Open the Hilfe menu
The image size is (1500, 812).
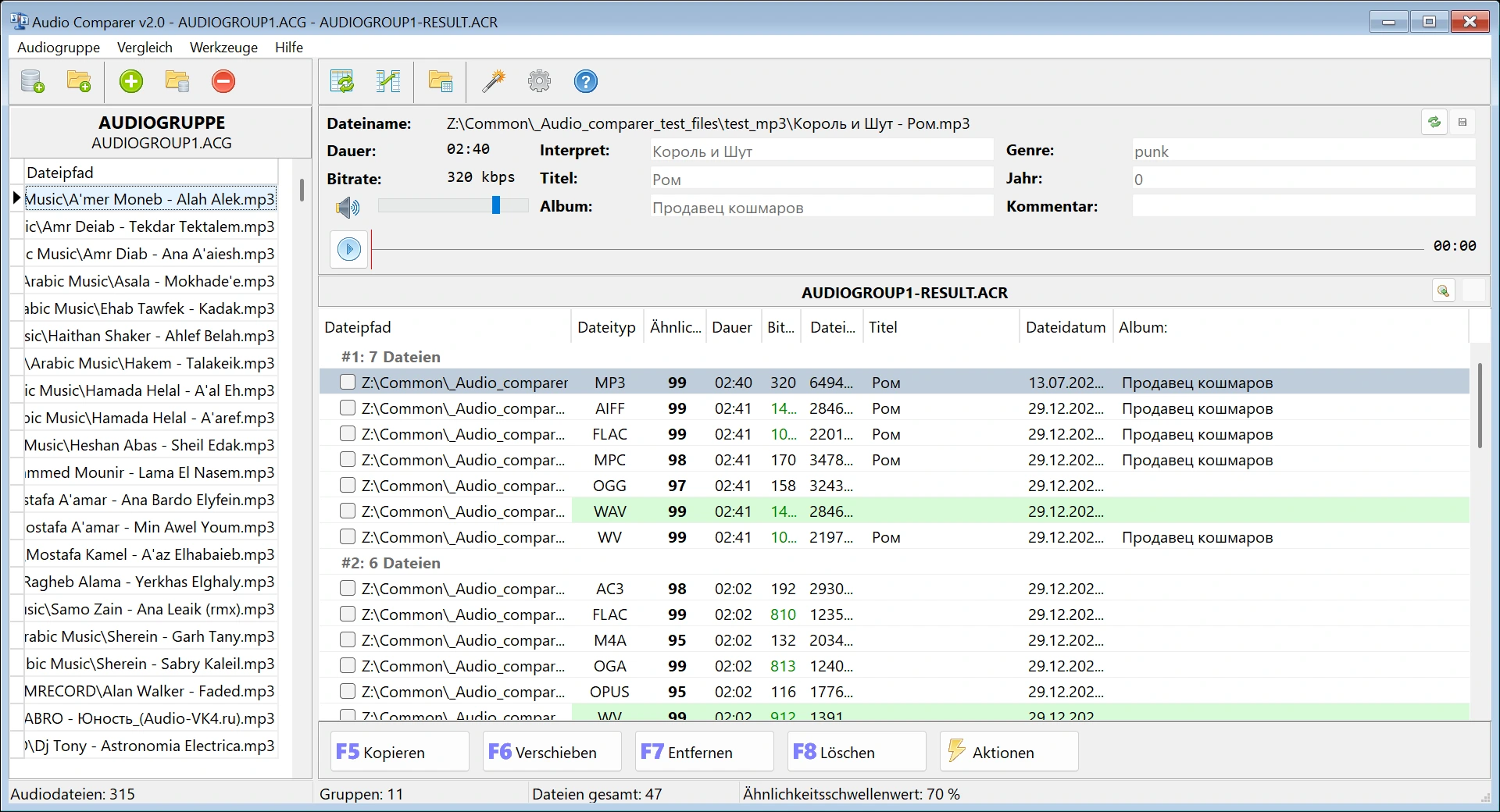click(289, 47)
